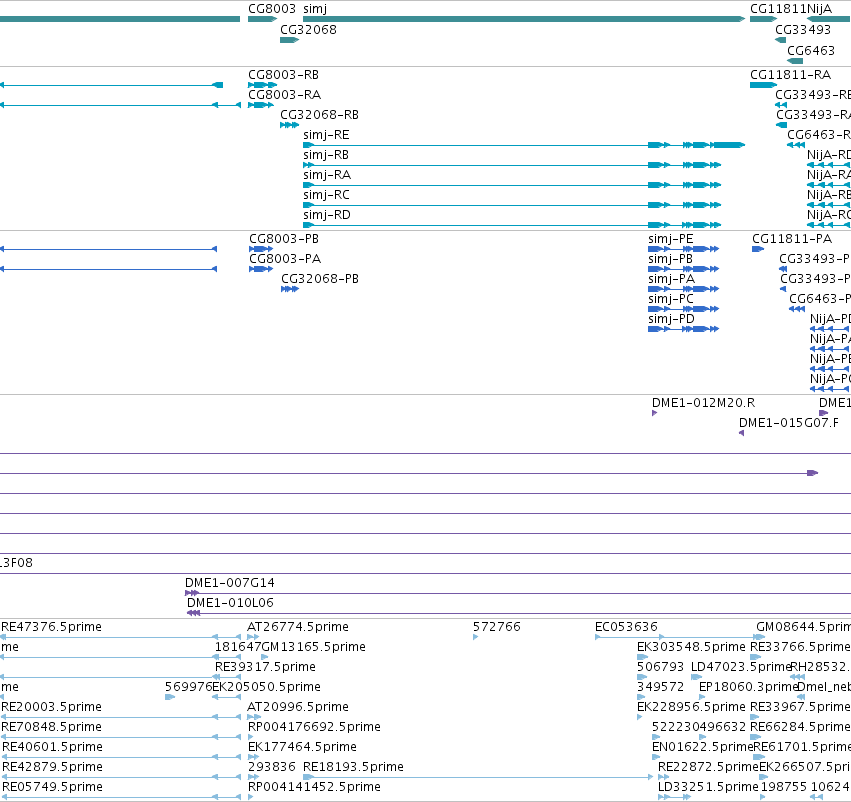Select EST EK303548.5prime
Image resolution: width=851 pixels, height=802 pixels.
691,647
